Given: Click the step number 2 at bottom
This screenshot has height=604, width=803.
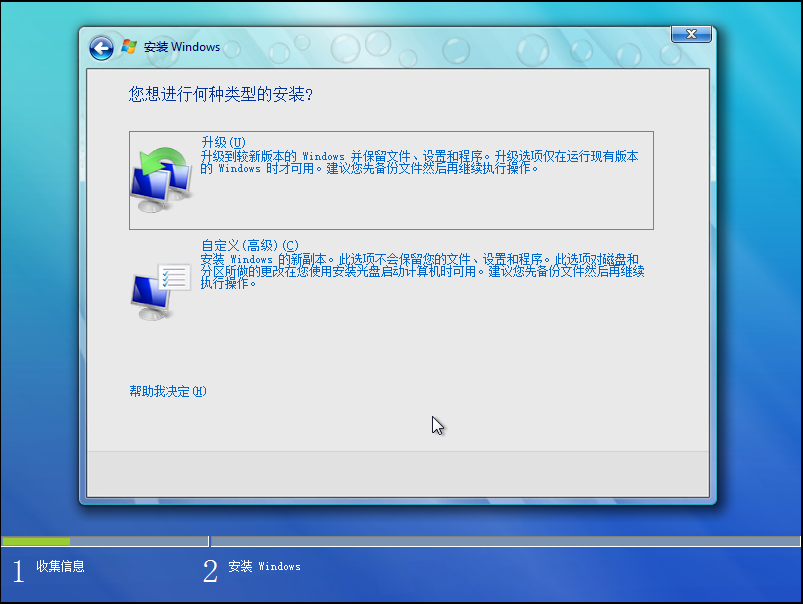Looking at the screenshot, I should pyautogui.click(x=210, y=571).
